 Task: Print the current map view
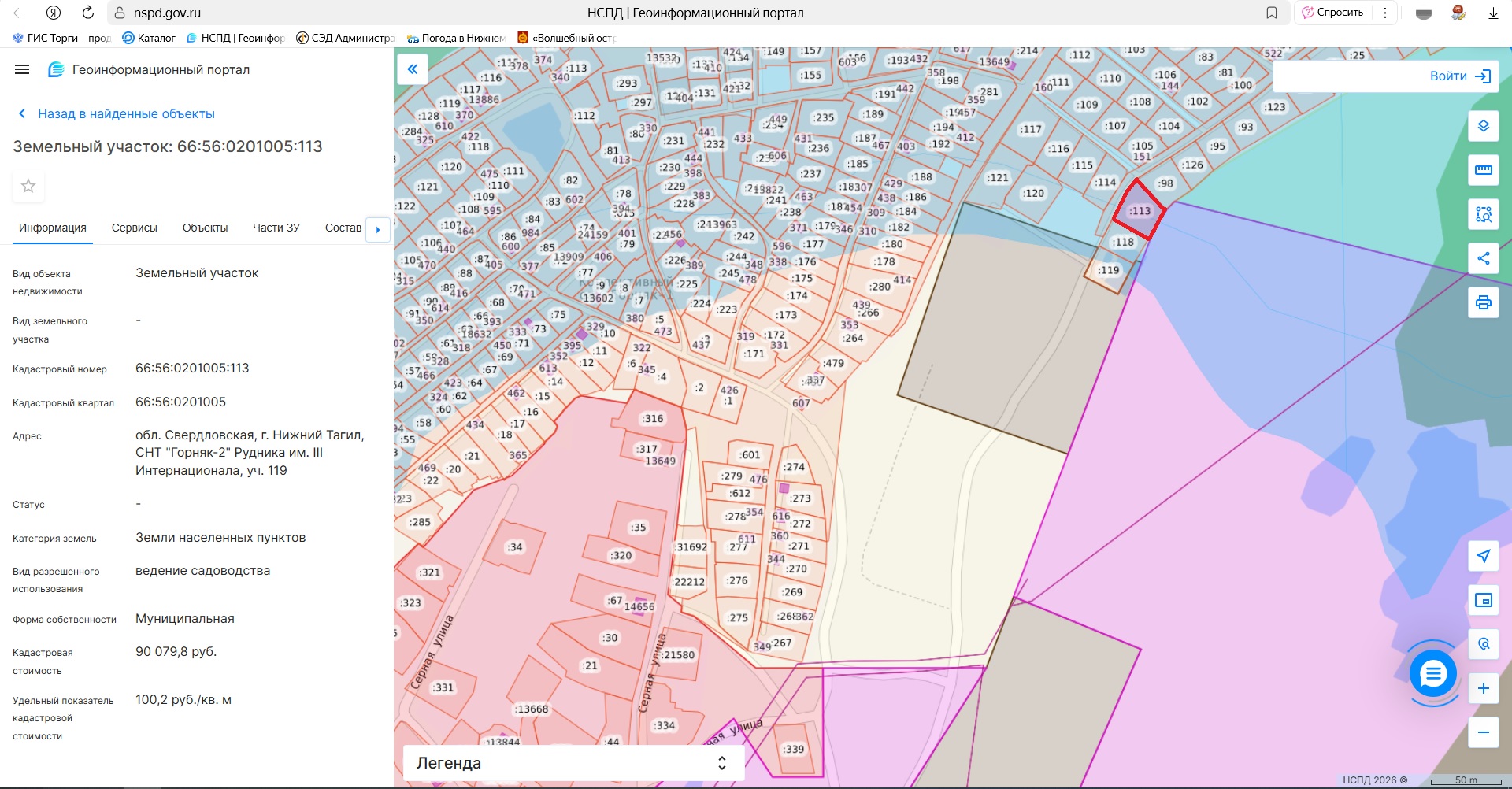point(1483,302)
